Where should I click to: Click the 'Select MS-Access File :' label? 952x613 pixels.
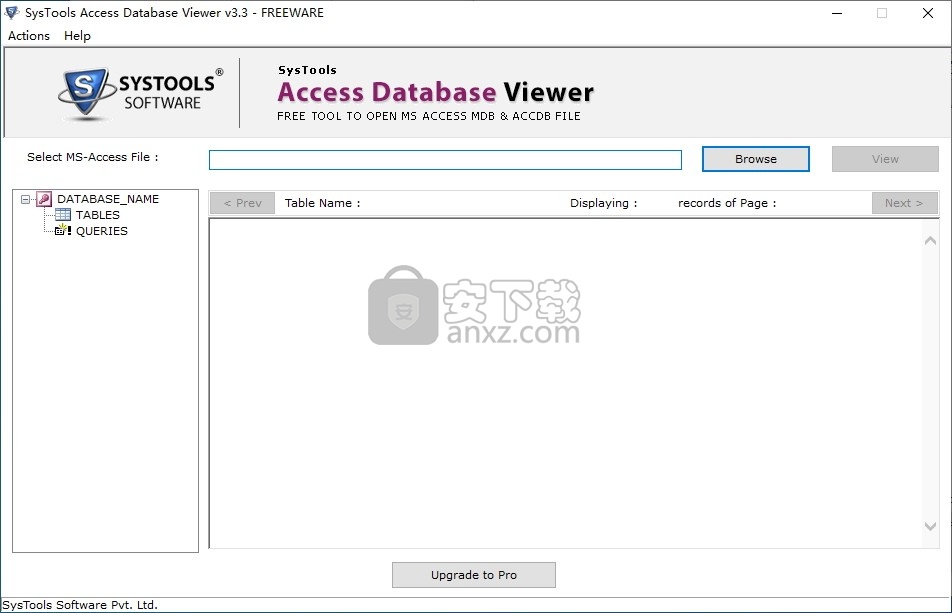tap(92, 157)
